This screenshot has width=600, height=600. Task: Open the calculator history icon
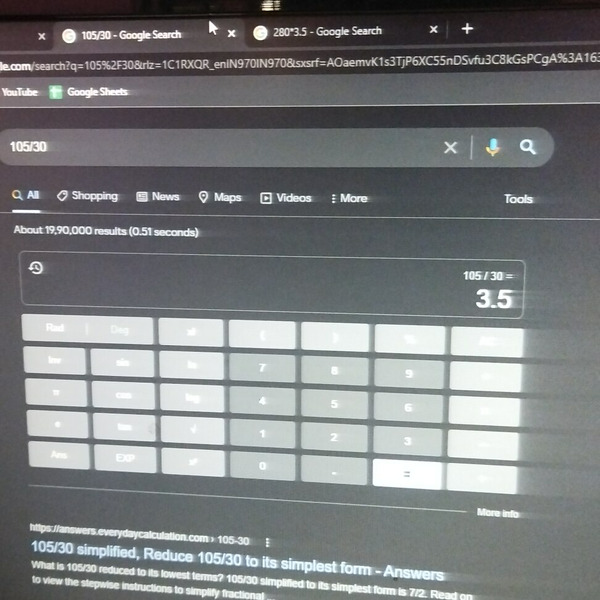coord(36,267)
